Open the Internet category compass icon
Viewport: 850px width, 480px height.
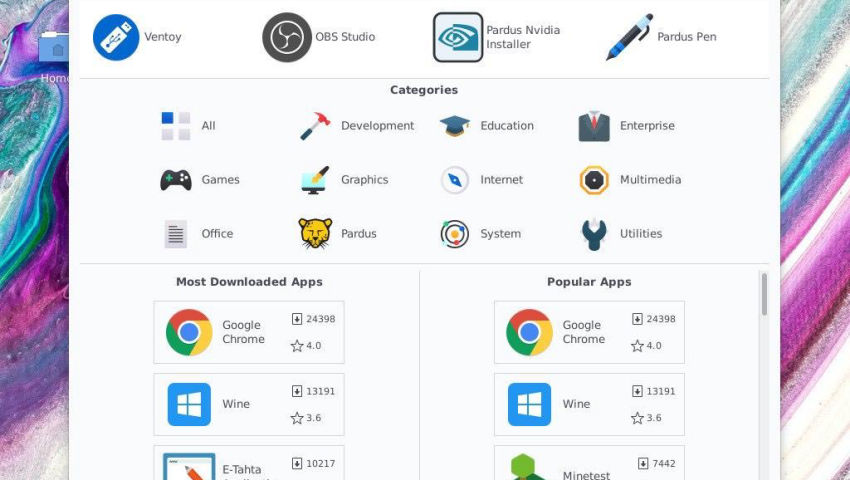tap(455, 180)
